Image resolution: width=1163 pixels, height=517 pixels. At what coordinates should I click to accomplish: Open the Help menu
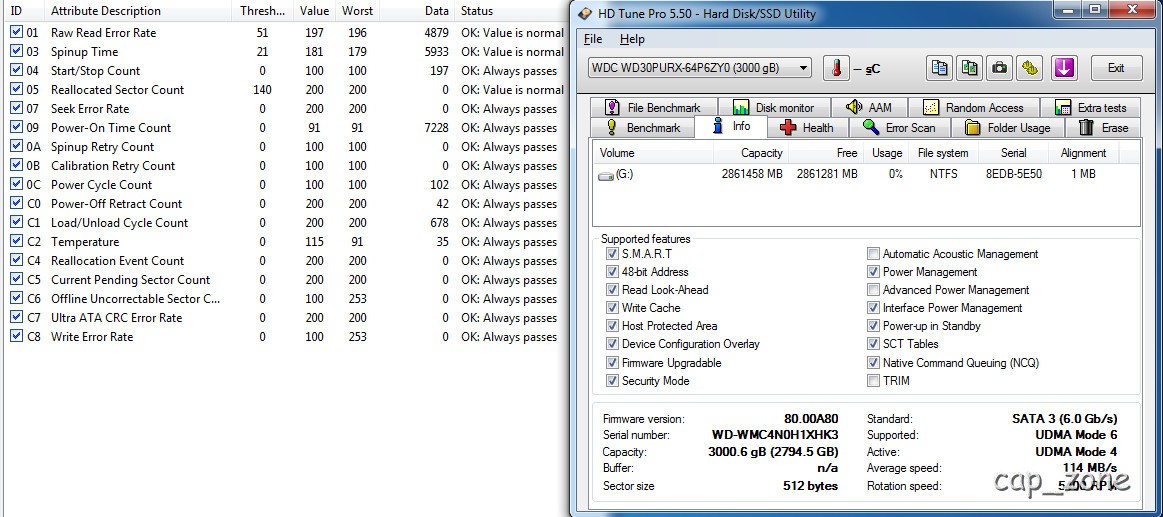(x=632, y=39)
